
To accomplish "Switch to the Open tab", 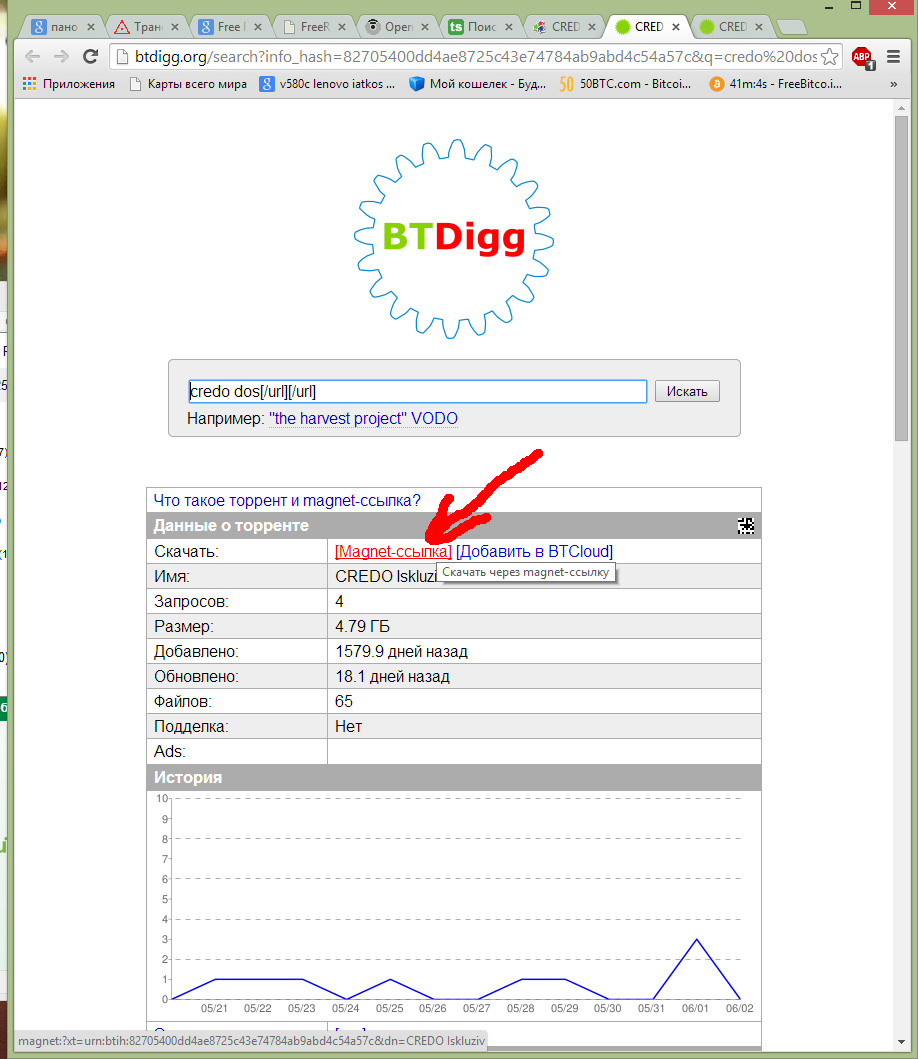I will pyautogui.click(x=398, y=27).
